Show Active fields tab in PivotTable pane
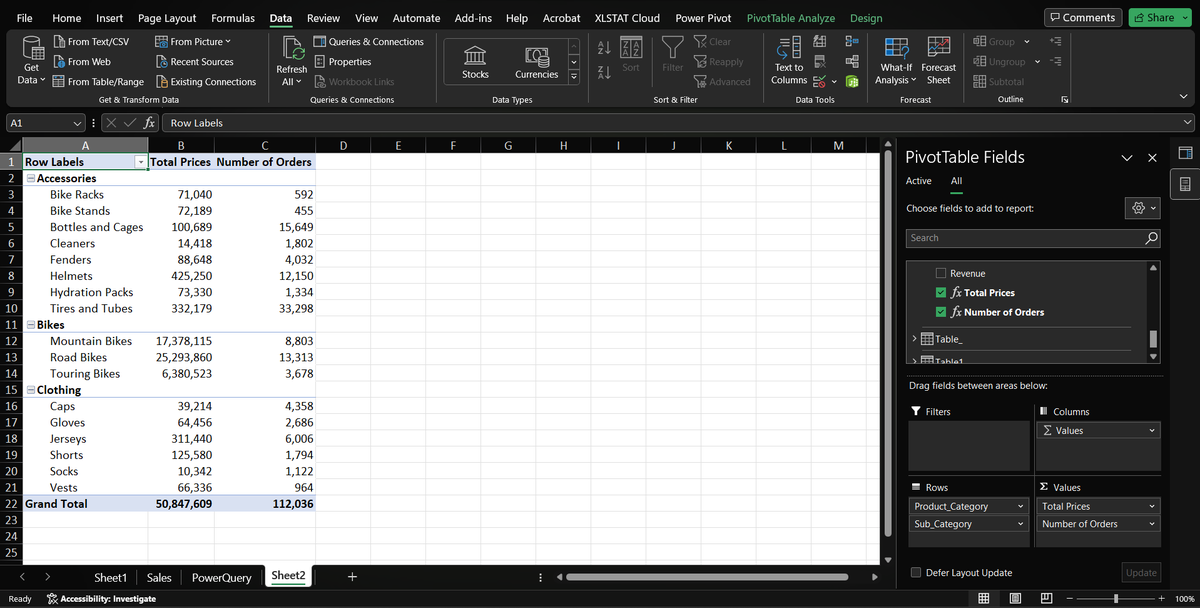The image size is (1200, 608). [919, 181]
